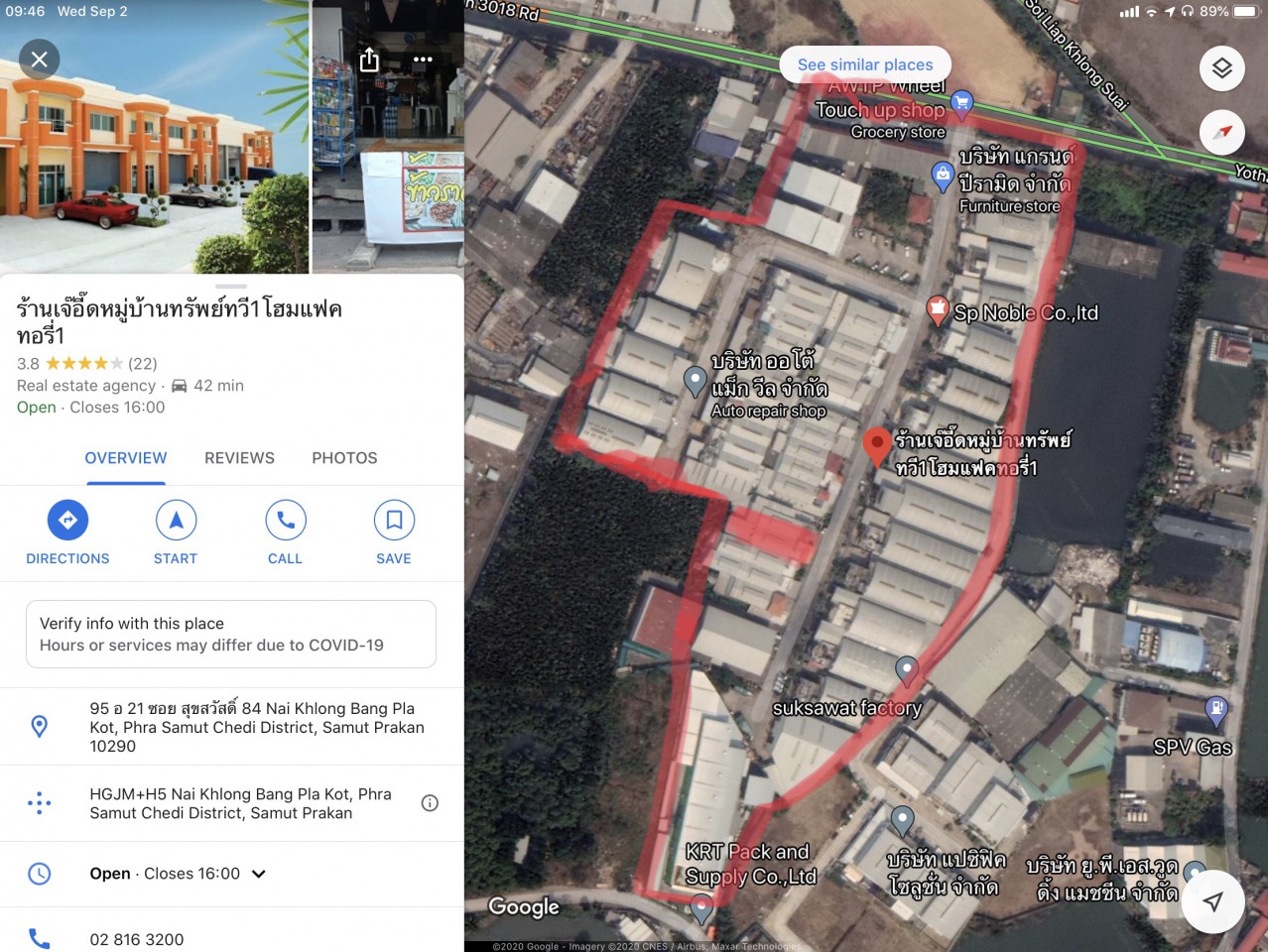1268x952 pixels.
Task: Tap Verify info with this place notice
Action: pos(231,634)
